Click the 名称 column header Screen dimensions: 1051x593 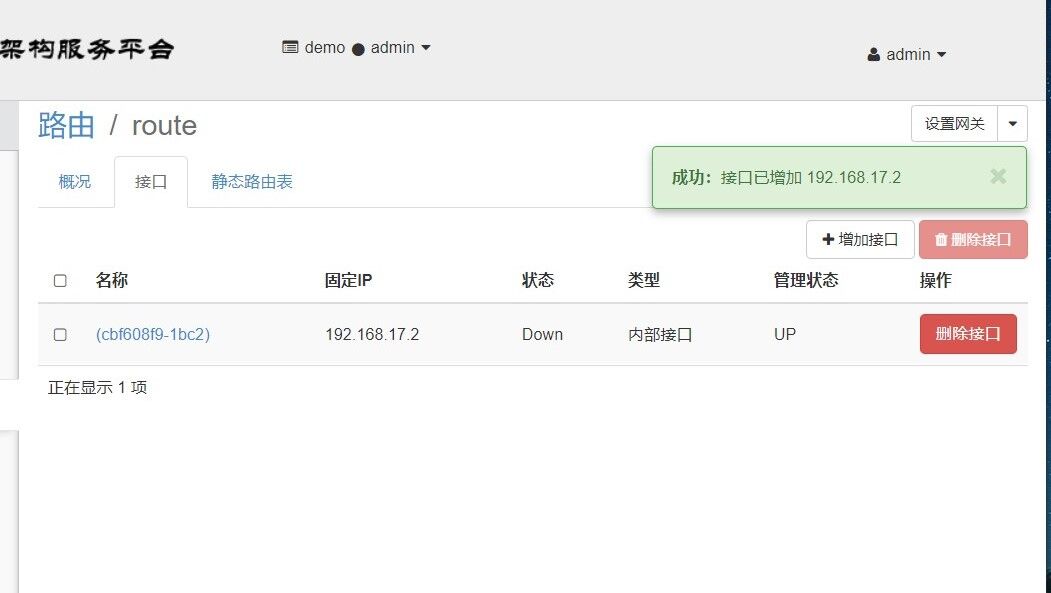tap(111, 280)
